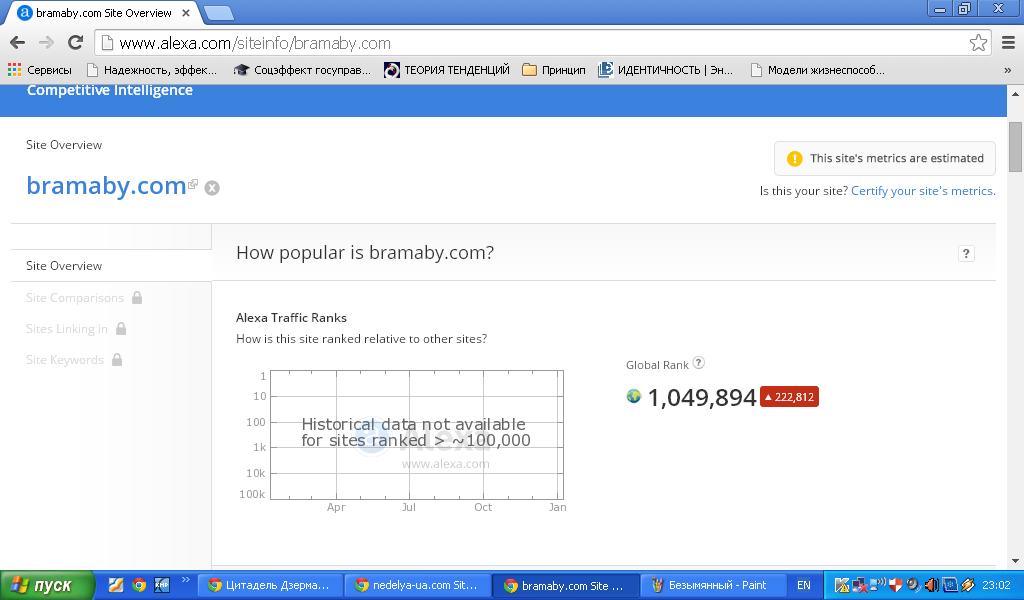1024x600 pixels.
Task: Launch the first quick launch icon beside пуск
Action: (116, 585)
